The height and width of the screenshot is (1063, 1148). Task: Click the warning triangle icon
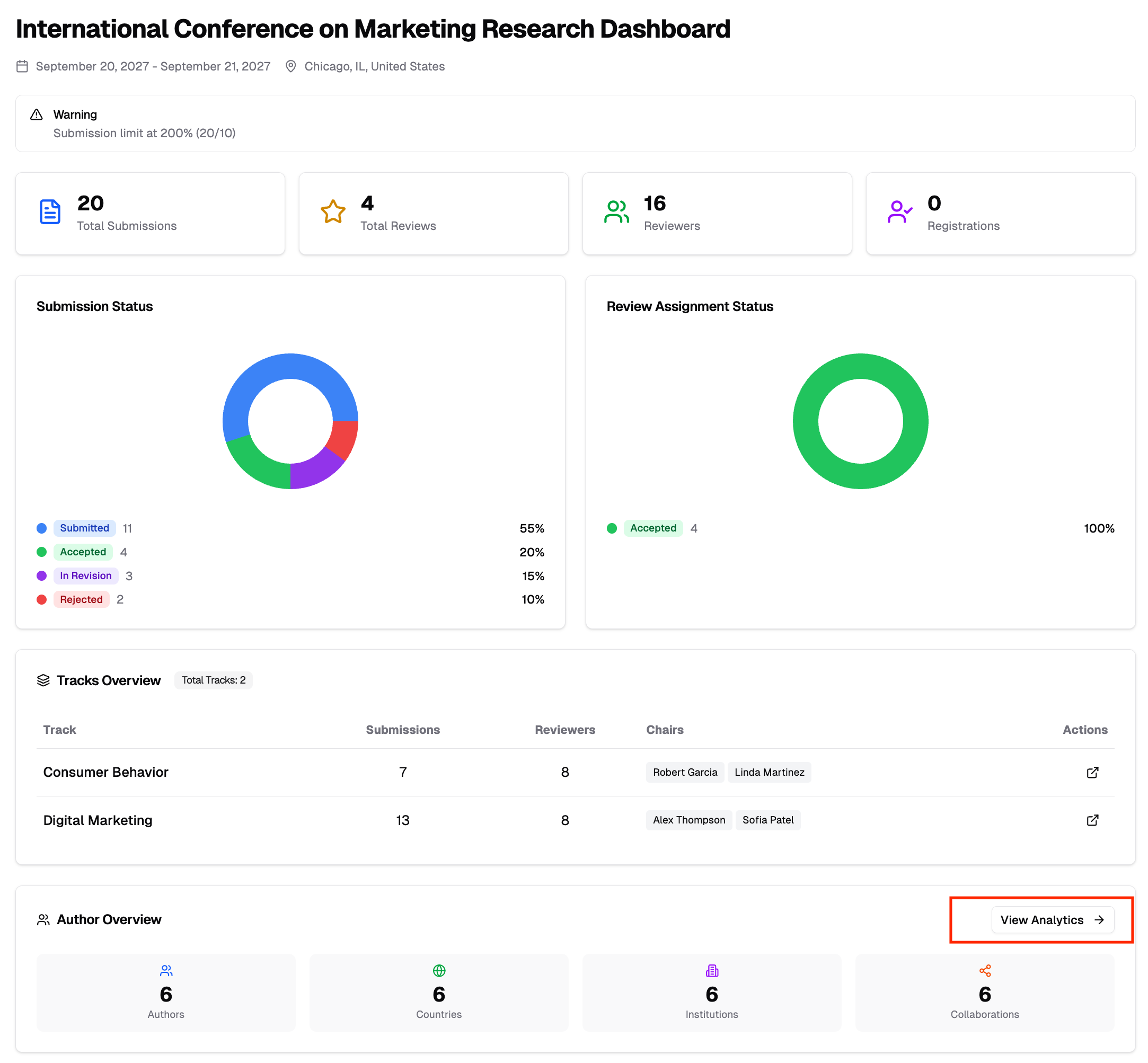(x=36, y=114)
